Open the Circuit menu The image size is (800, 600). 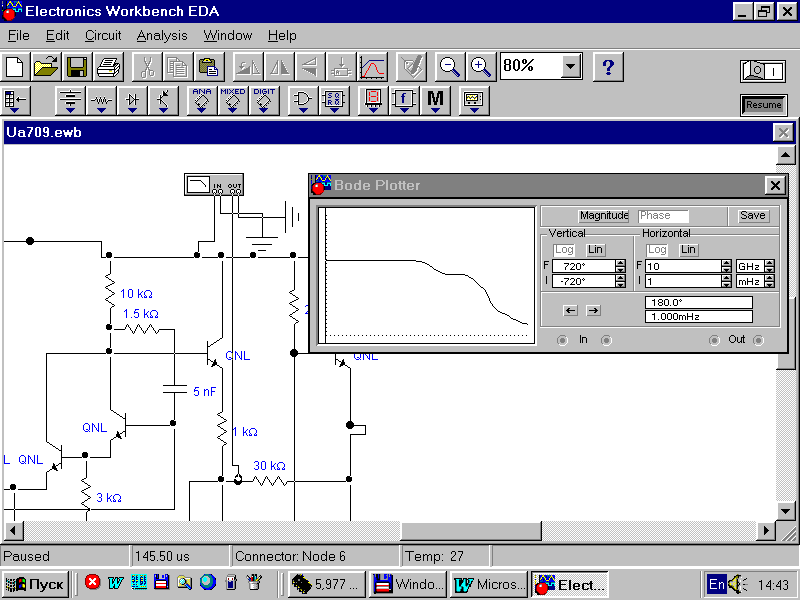point(103,36)
